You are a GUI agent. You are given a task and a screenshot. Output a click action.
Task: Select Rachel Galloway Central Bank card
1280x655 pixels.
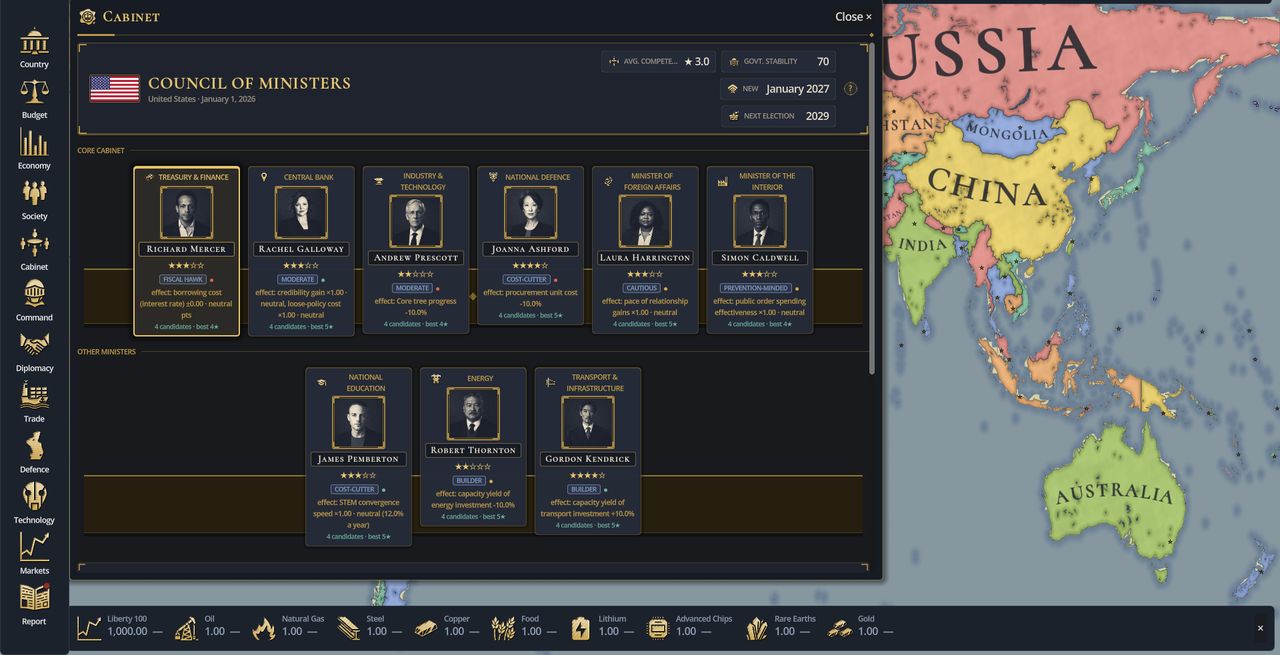301,251
